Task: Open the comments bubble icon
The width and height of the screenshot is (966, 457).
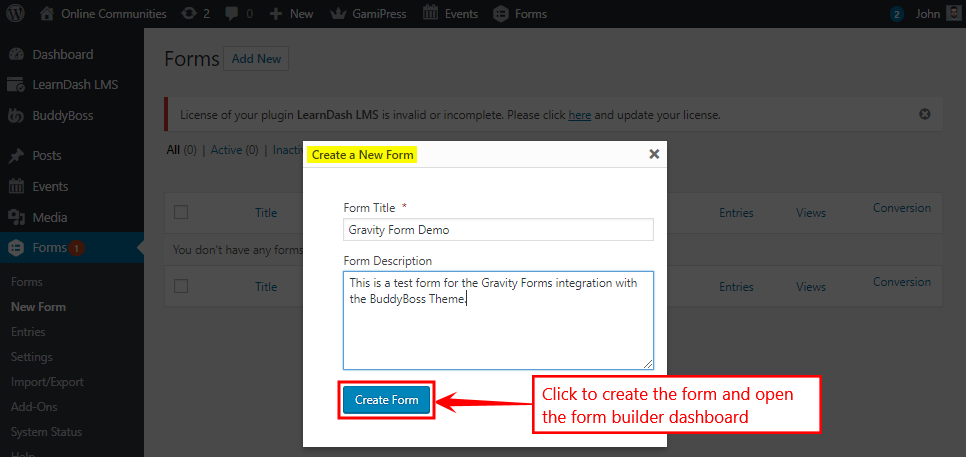Action: click(232, 14)
